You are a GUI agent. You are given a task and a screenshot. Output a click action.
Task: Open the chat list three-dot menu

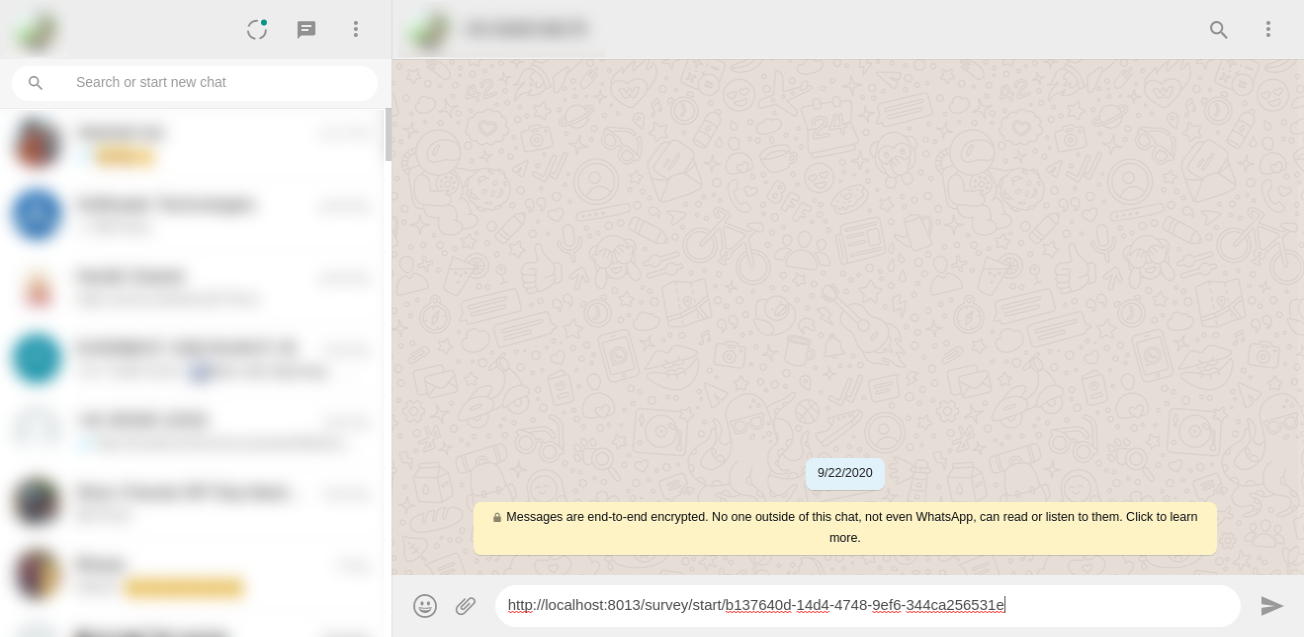coord(356,29)
